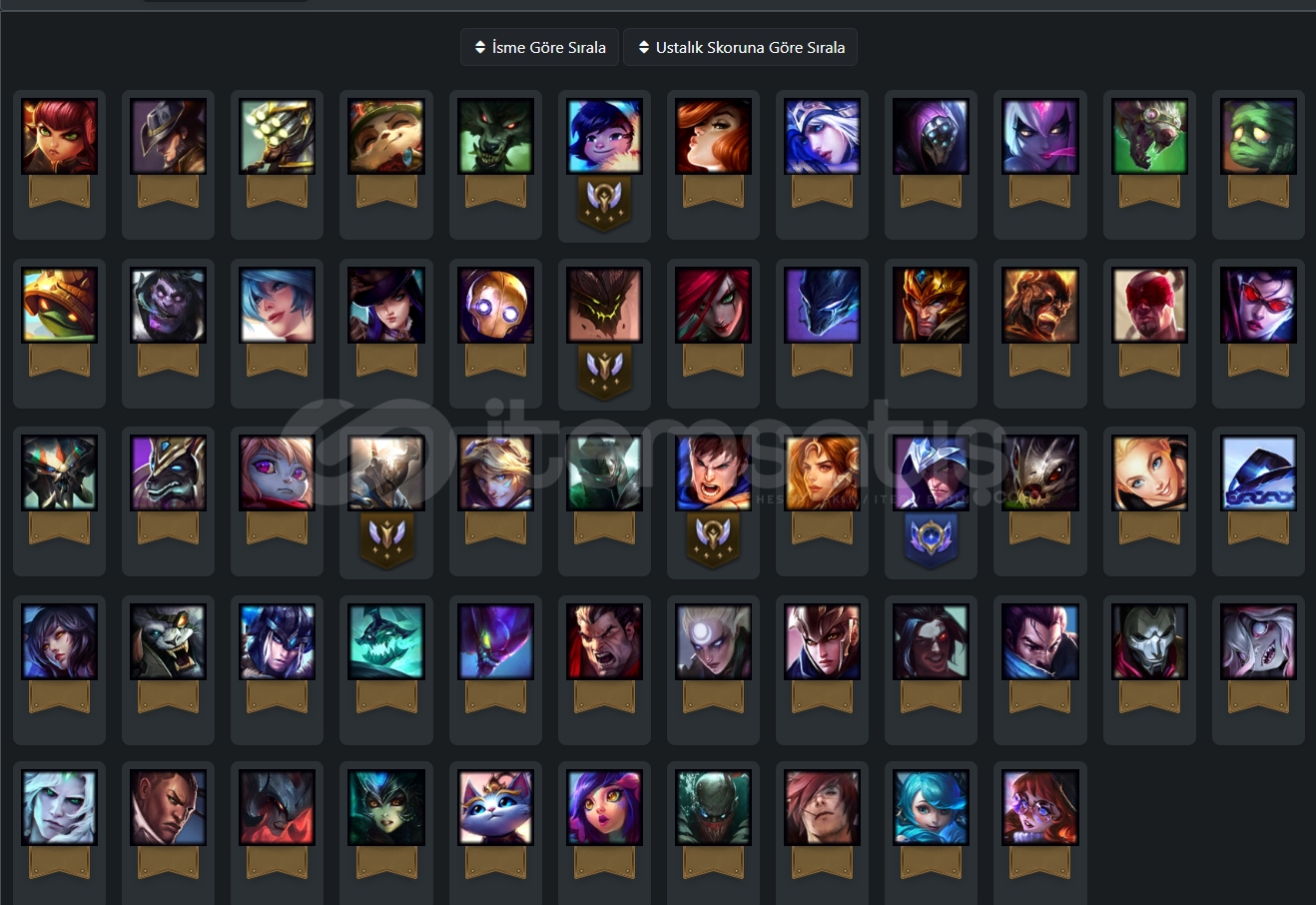1316x905 pixels.
Task: Choose the masked Jhin portrait
Action: tap(1149, 641)
